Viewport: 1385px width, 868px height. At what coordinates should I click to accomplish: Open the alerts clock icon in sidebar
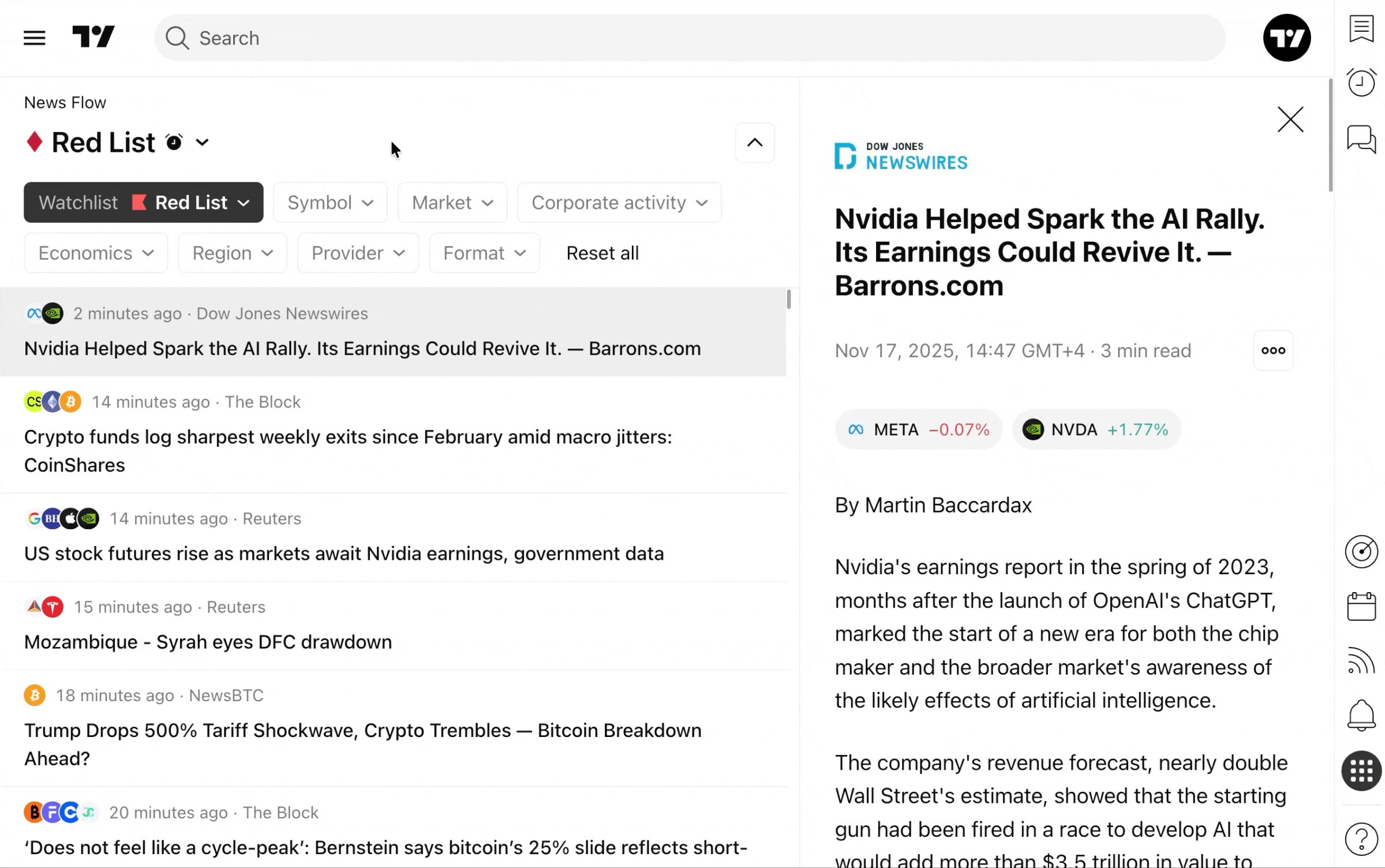coord(1361,83)
